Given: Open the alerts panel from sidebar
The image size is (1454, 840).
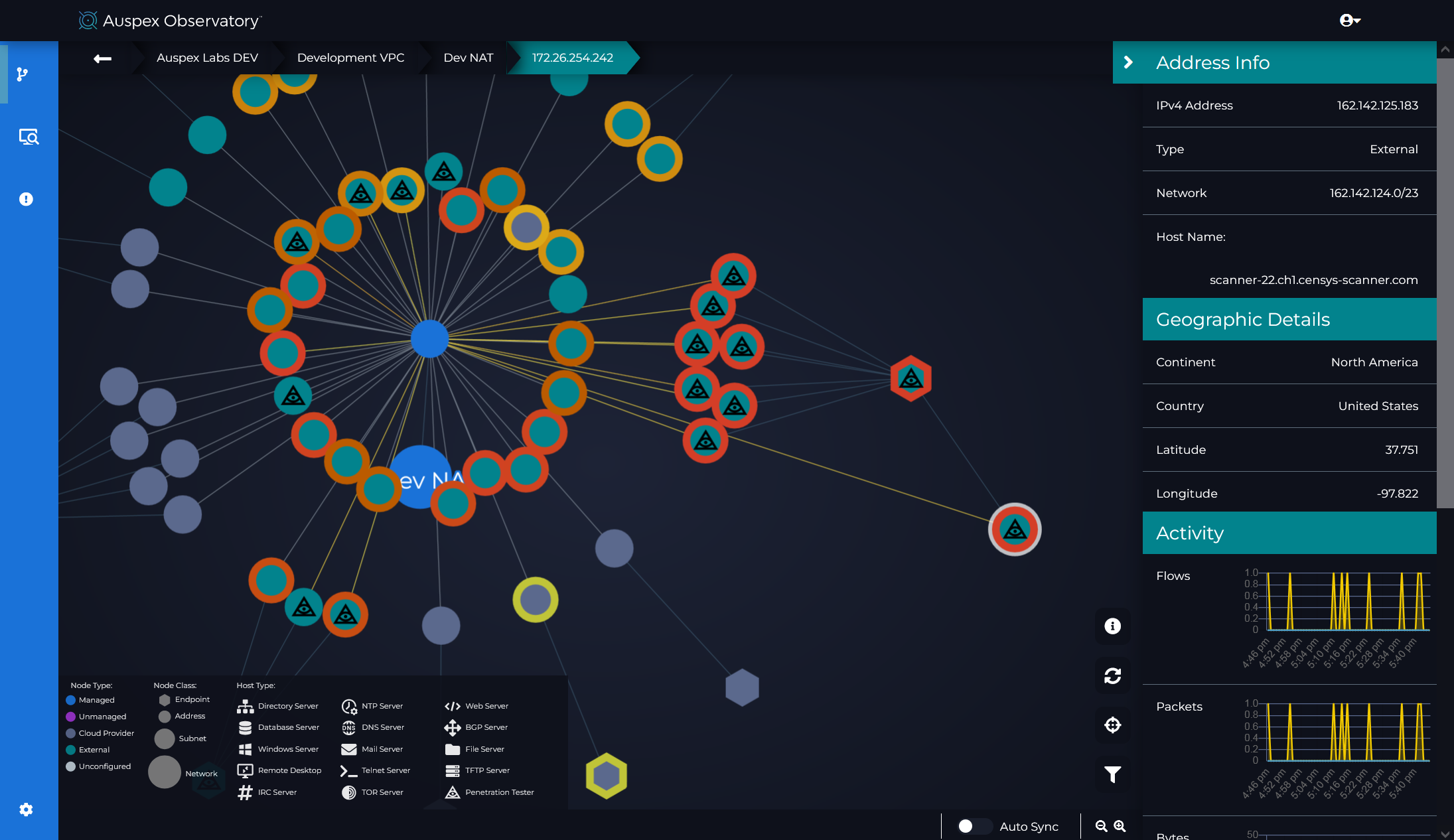Looking at the screenshot, I should coord(26,198).
